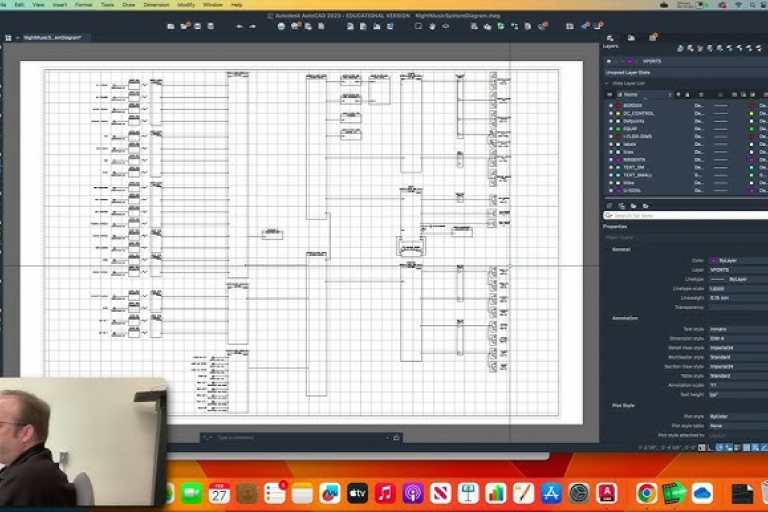Open the Edit menu
The height and width of the screenshot is (512, 768).
(20, 4)
